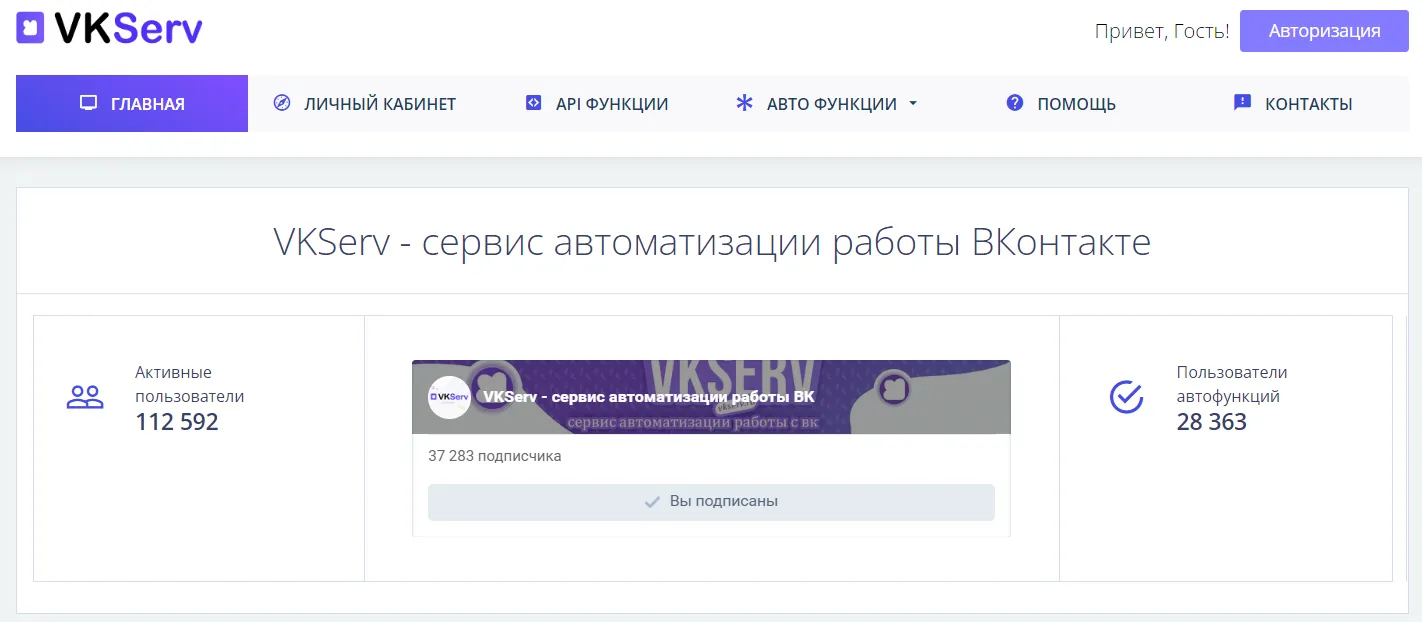
Task: Expand the Авто функции dropdown arrow
Action: coord(912,103)
